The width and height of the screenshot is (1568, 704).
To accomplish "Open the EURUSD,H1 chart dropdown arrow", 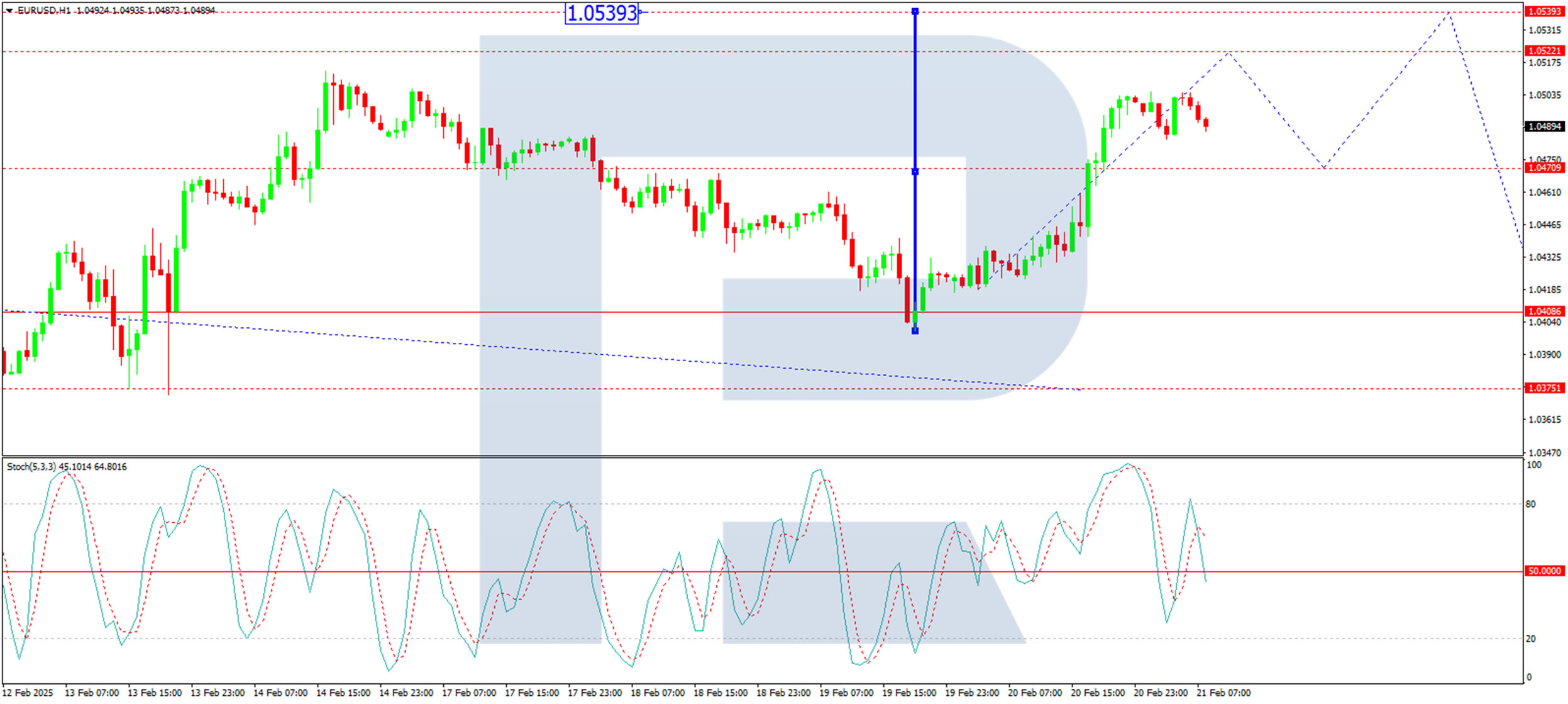I will click(x=9, y=11).
